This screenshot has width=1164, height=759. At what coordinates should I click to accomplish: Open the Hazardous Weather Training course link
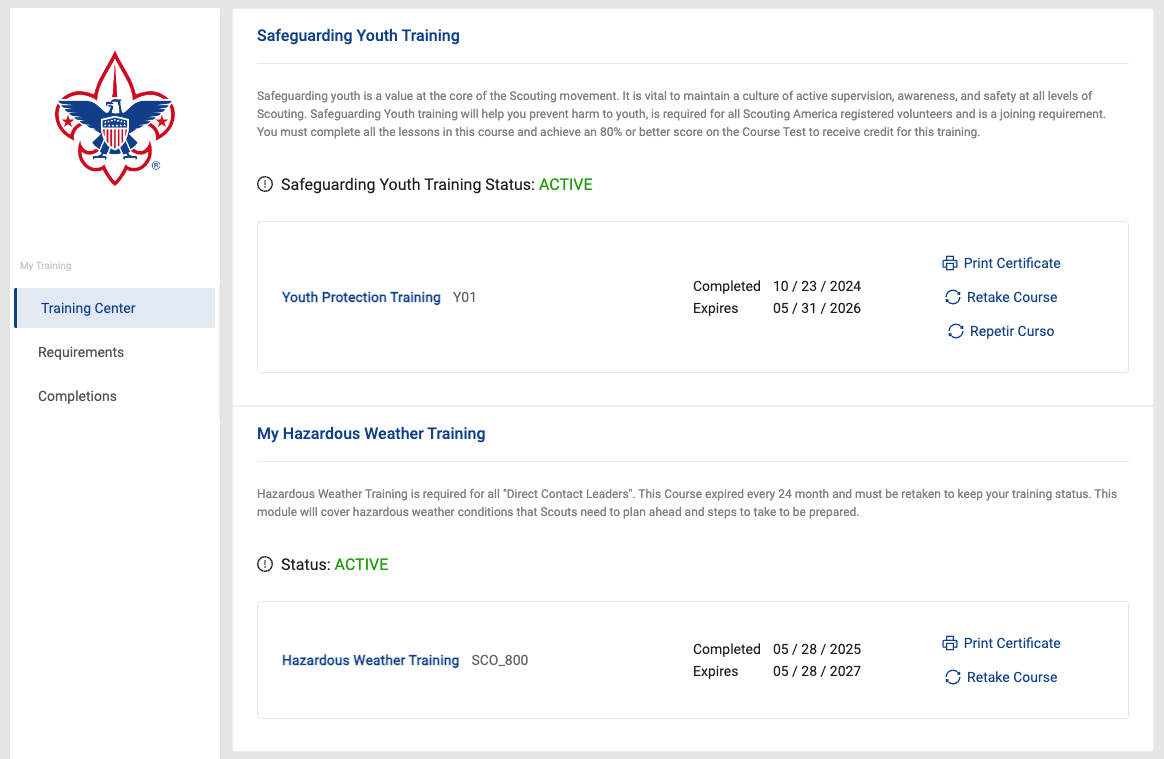370,660
